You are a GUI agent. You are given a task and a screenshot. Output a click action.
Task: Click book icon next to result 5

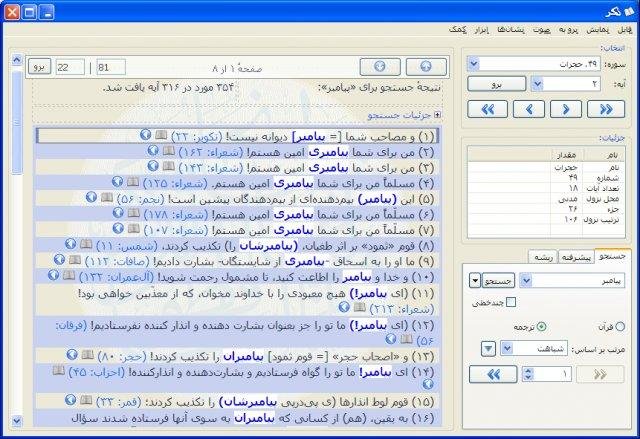(x=106, y=198)
